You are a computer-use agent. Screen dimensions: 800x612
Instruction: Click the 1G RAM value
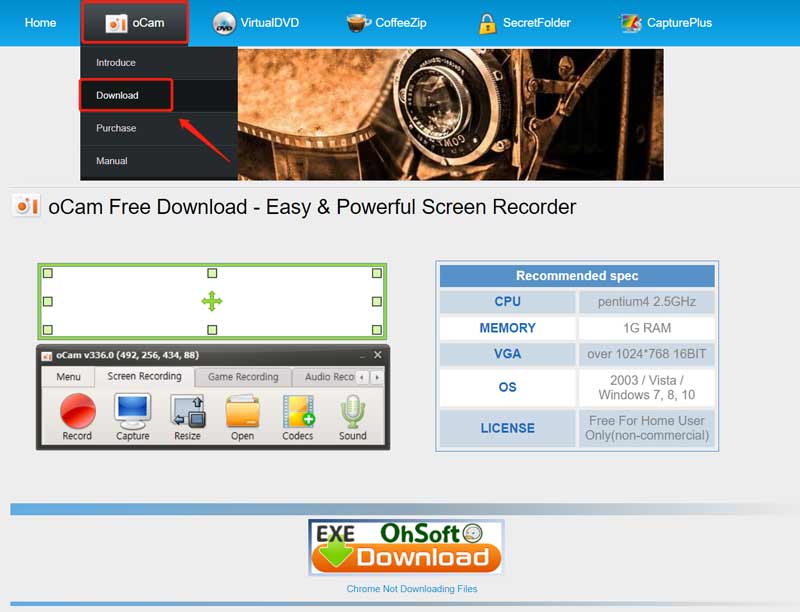coord(646,328)
